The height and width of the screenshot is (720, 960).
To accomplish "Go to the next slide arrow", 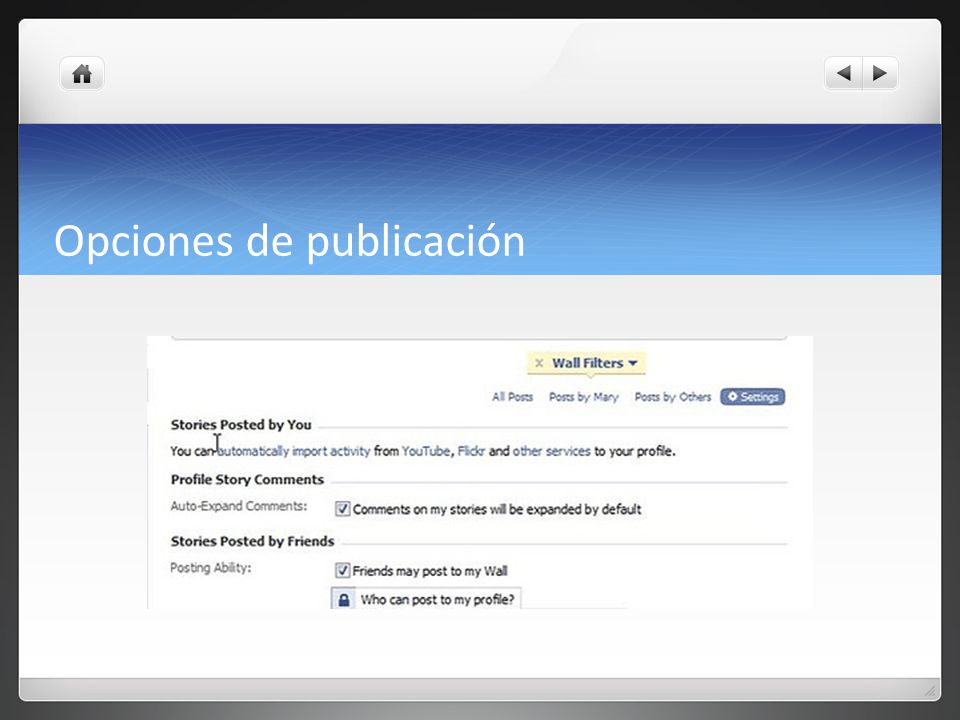I will (880, 73).
